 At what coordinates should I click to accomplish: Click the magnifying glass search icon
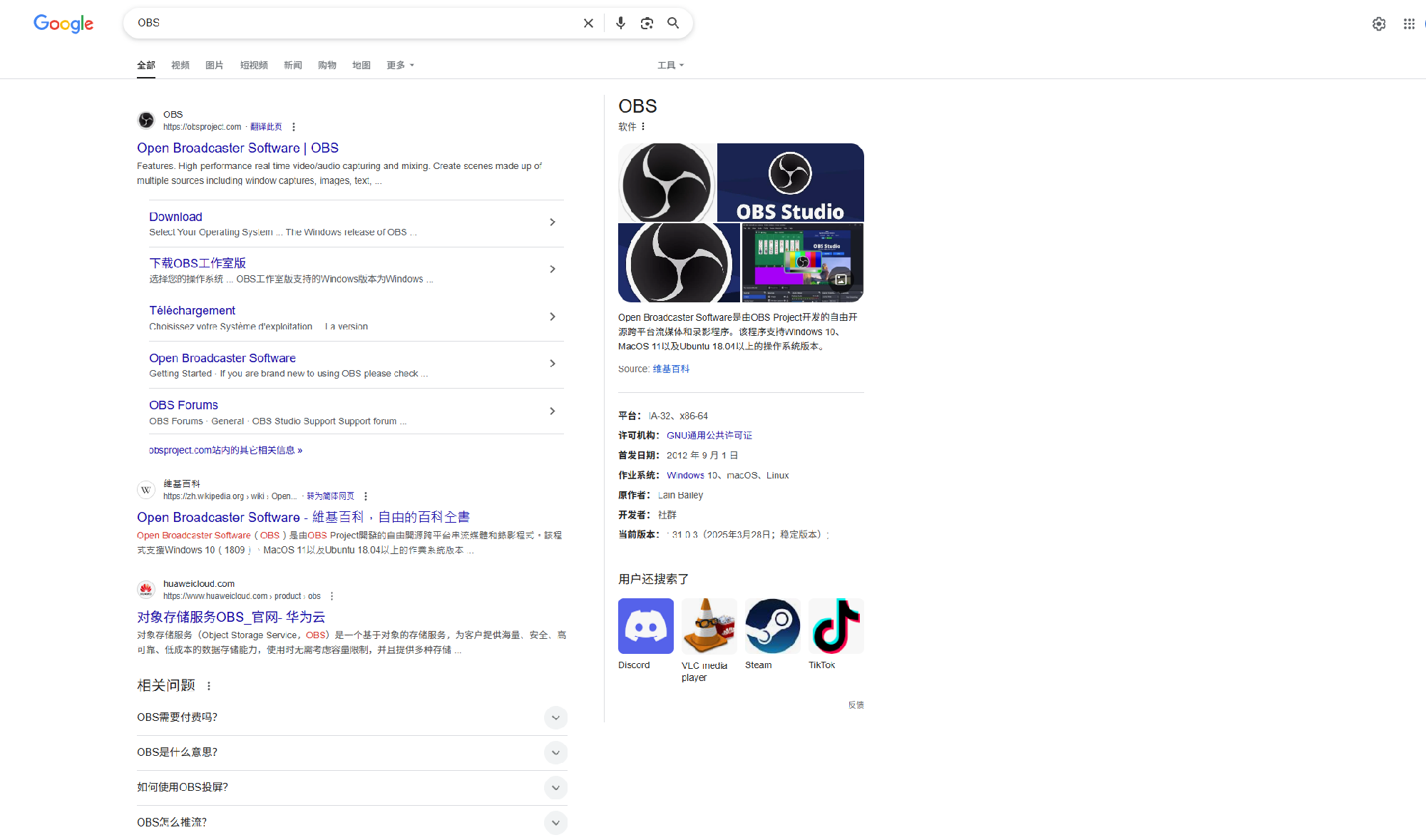point(673,24)
